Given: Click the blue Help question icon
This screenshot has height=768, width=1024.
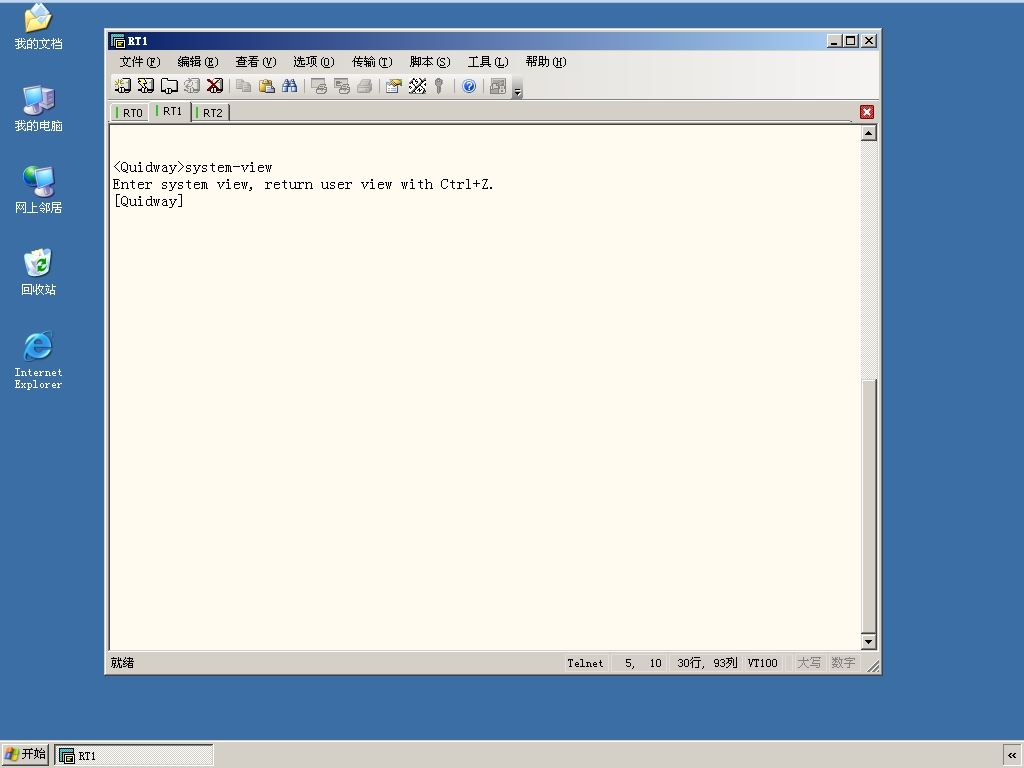Looking at the screenshot, I should point(469,86).
